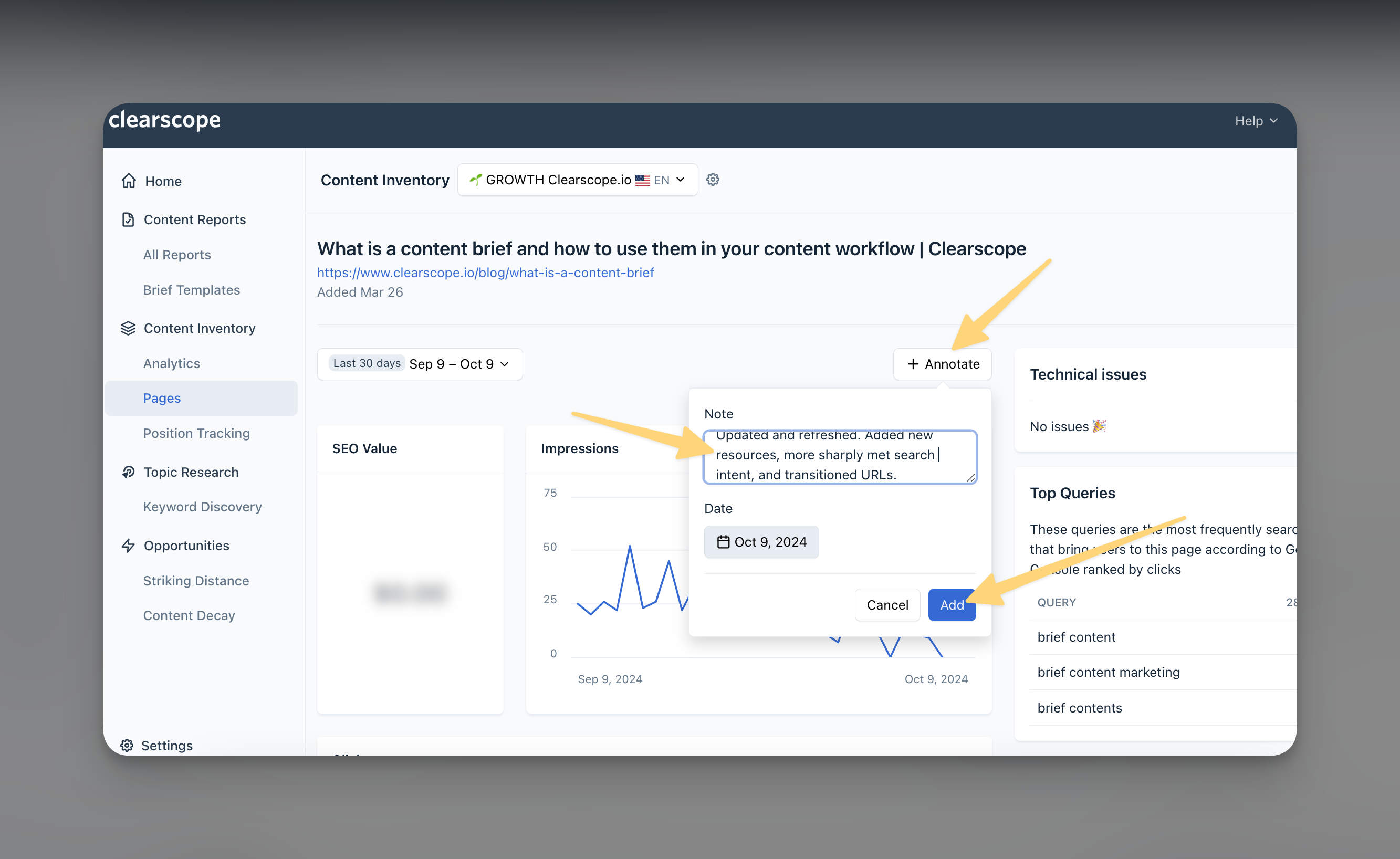1400x859 pixels.
Task: Click the Settings gear icon in sidebar
Action: click(127, 745)
